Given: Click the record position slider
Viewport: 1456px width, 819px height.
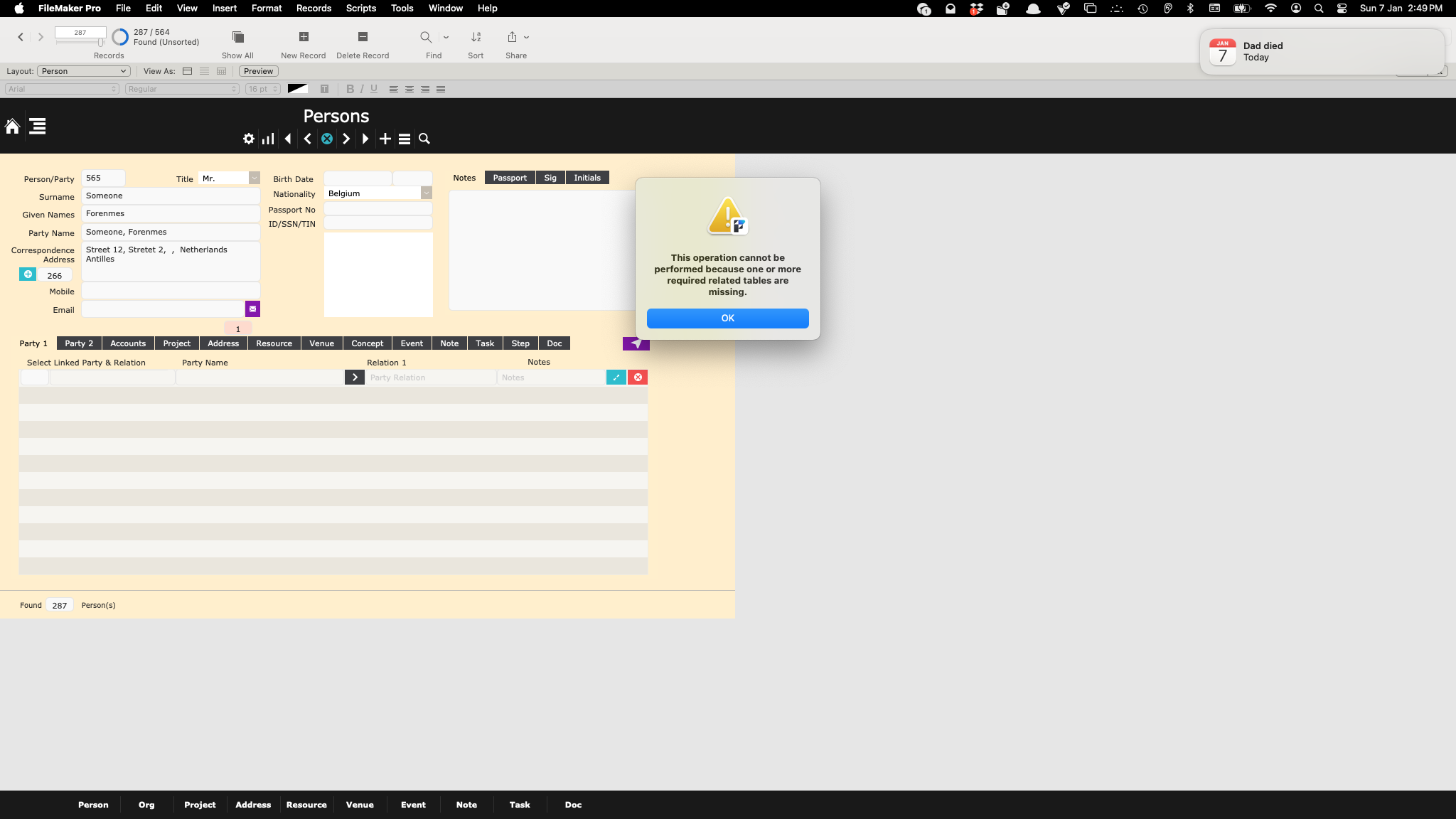Looking at the screenshot, I should tap(80, 42).
